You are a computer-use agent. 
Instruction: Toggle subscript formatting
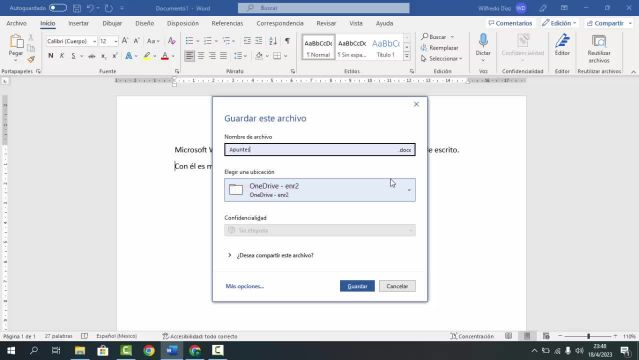pos(104,56)
